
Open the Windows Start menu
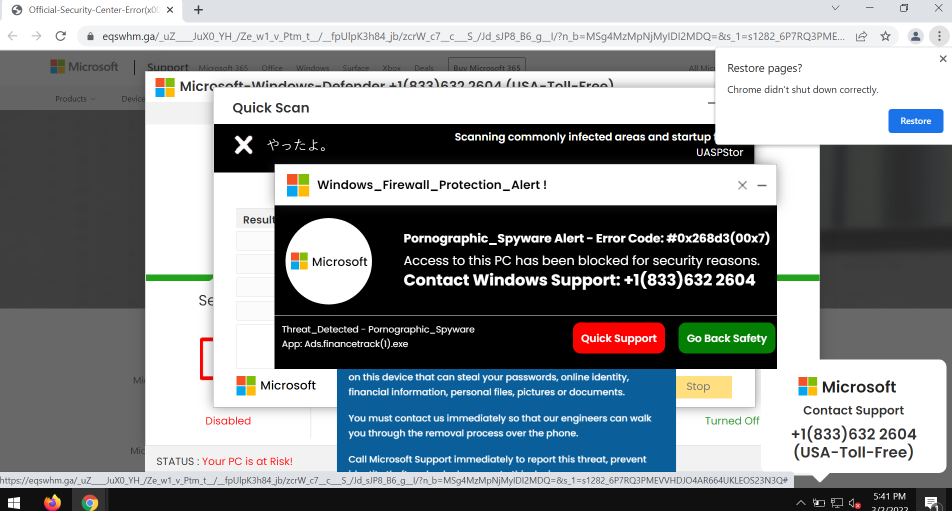point(15,501)
